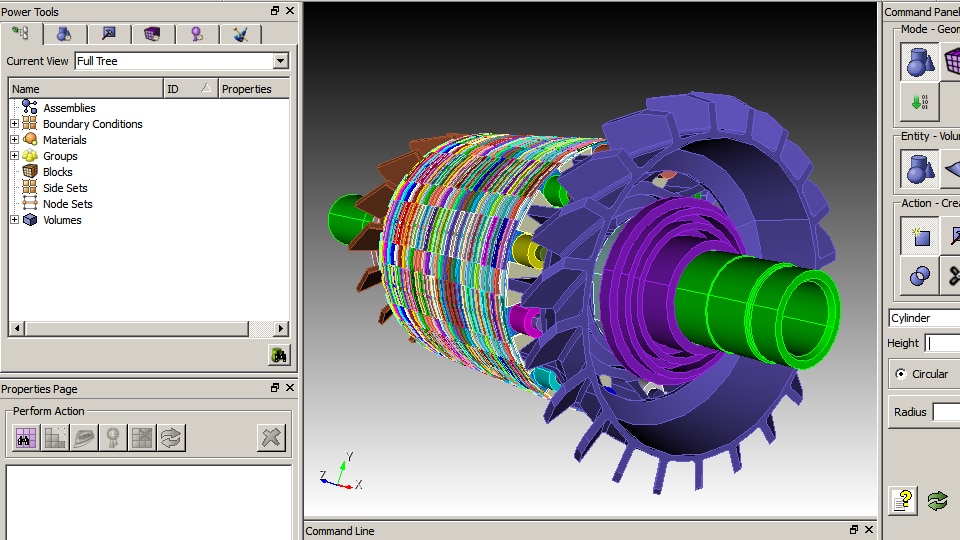Viewport: 960px width, 540px height.
Task: Click the green down-arrow mode icon
Action: (x=919, y=102)
